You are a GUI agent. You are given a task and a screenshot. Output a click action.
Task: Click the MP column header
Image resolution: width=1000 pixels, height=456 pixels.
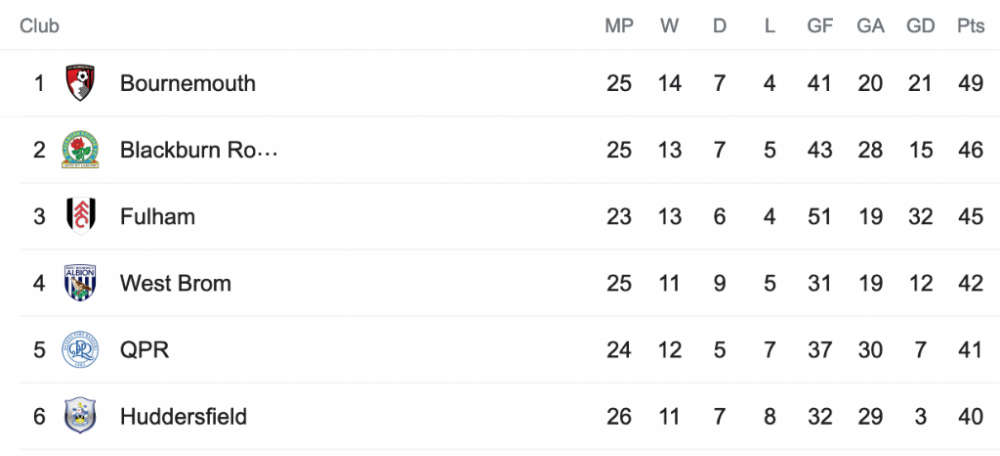(x=619, y=26)
